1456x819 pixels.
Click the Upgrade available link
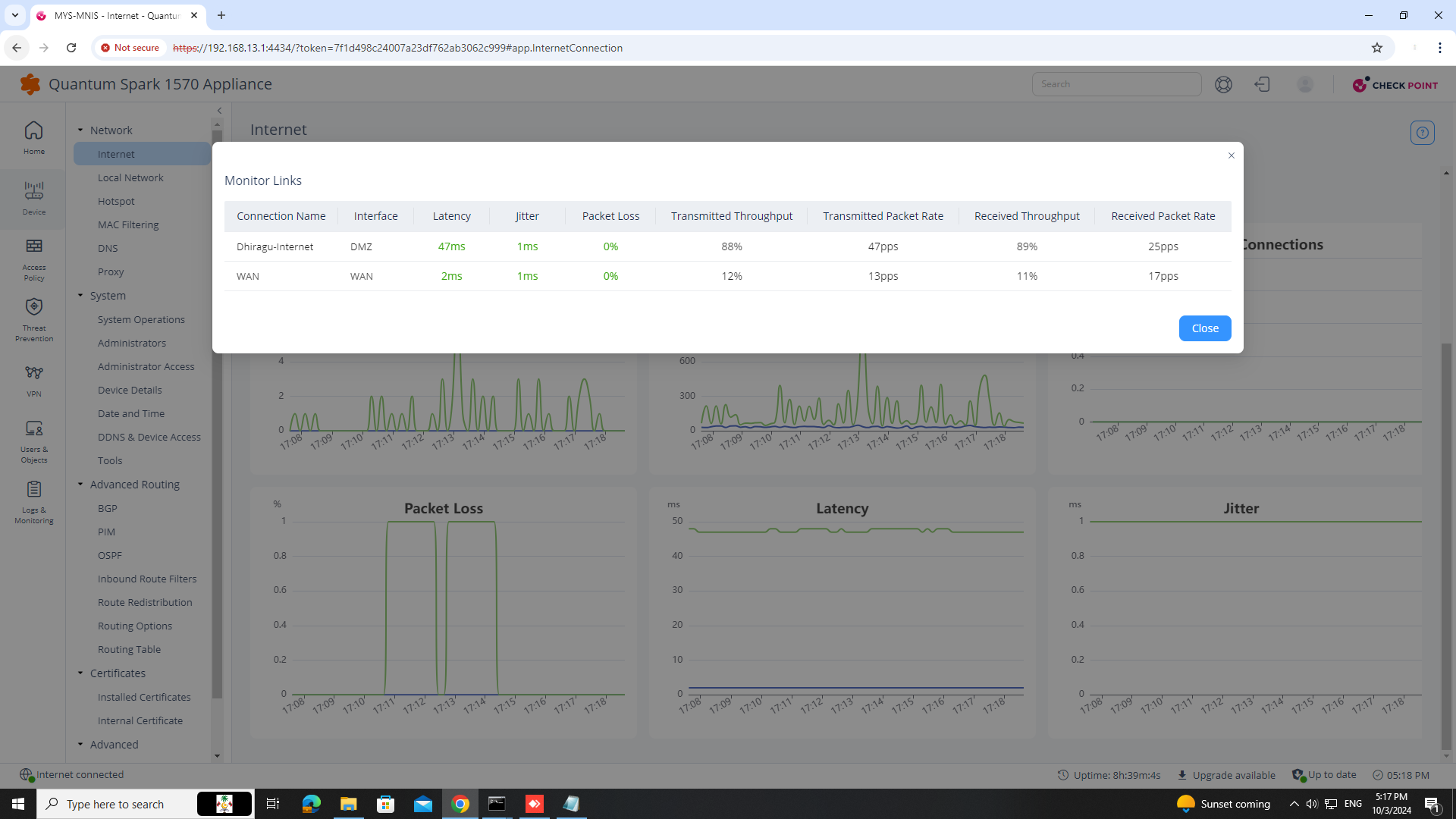(x=1233, y=774)
